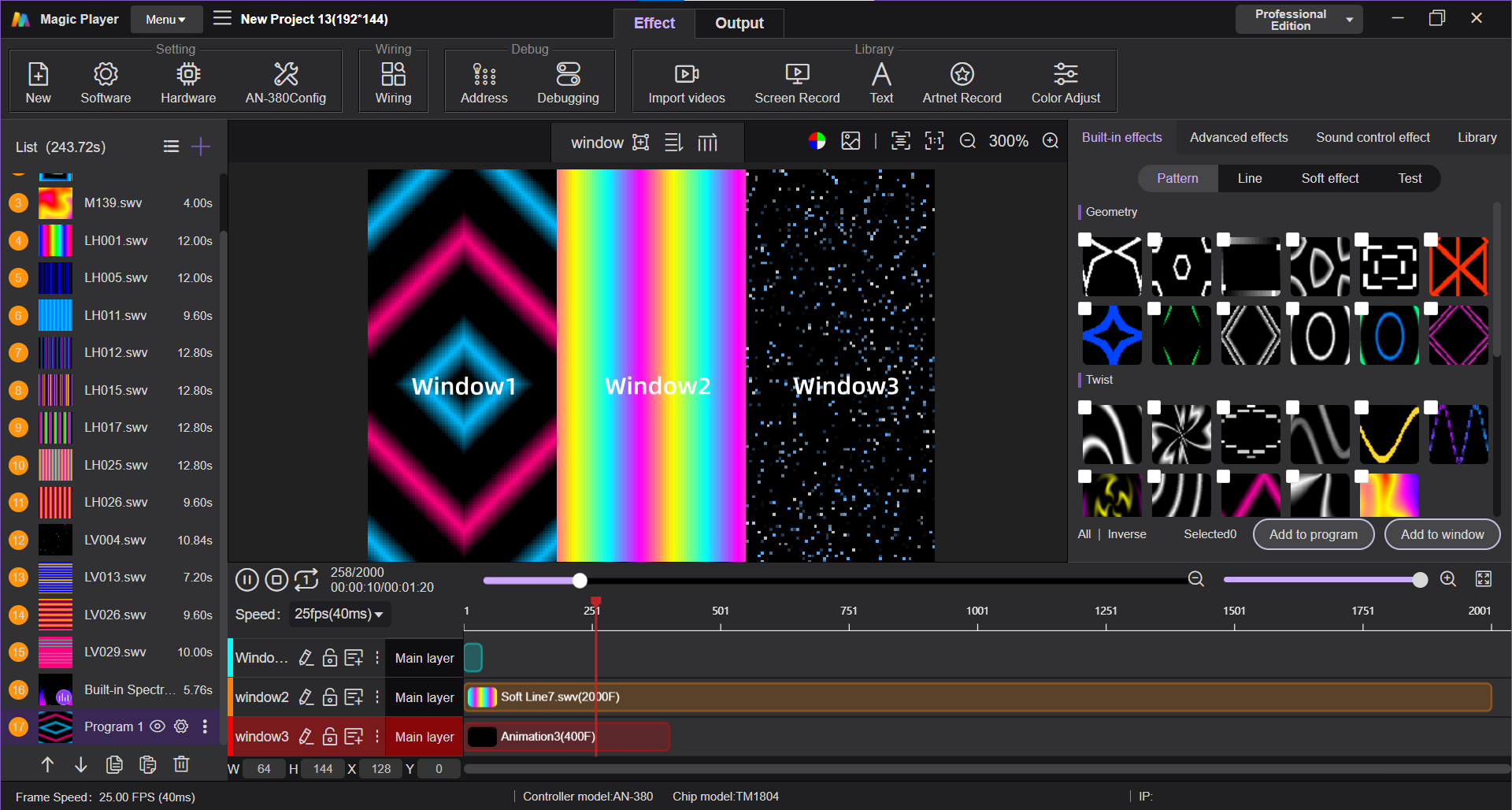
Task: Select the Soft effect category
Action: point(1330,178)
